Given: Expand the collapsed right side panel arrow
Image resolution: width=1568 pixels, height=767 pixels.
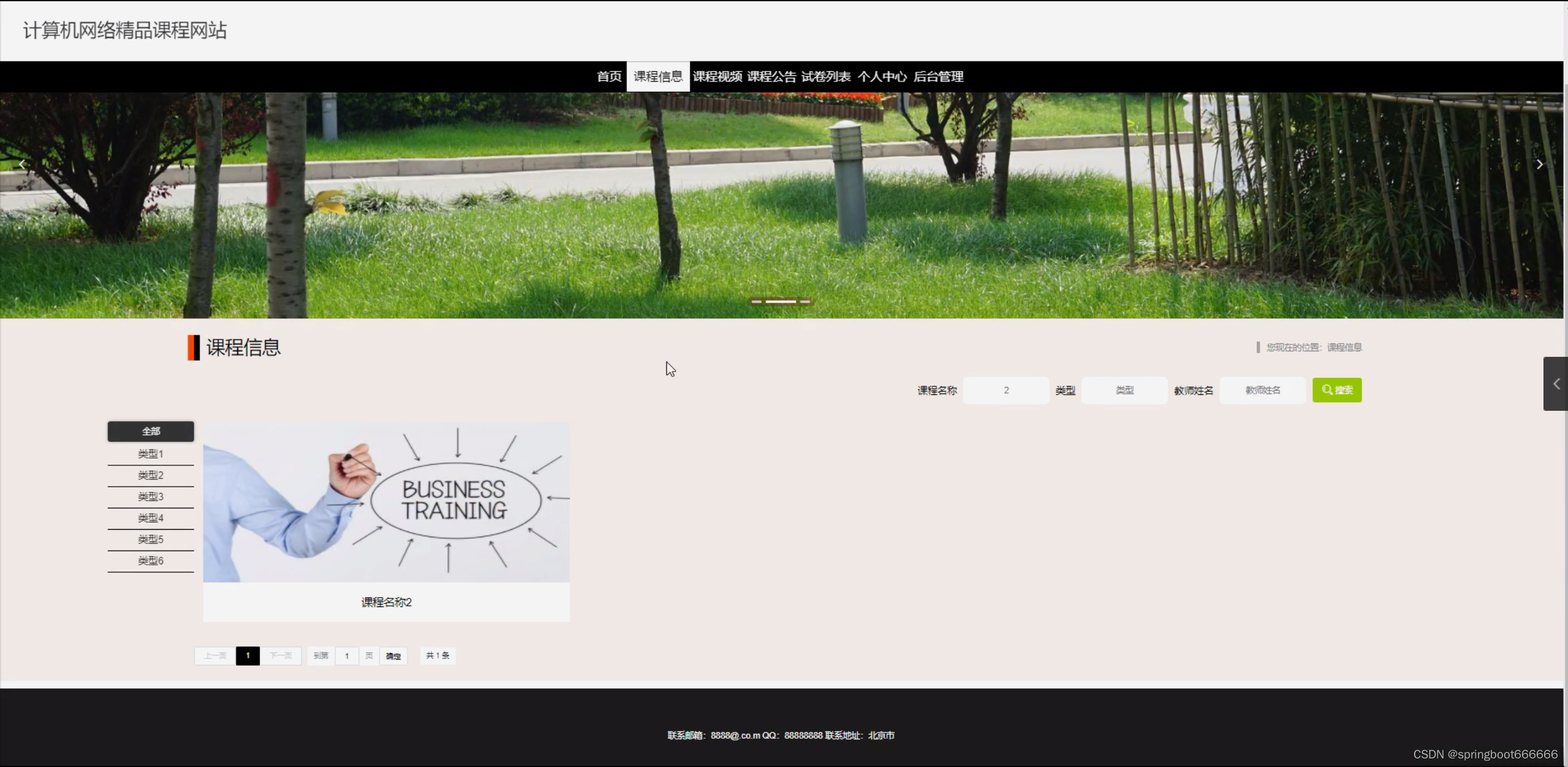Looking at the screenshot, I should click(x=1556, y=384).
